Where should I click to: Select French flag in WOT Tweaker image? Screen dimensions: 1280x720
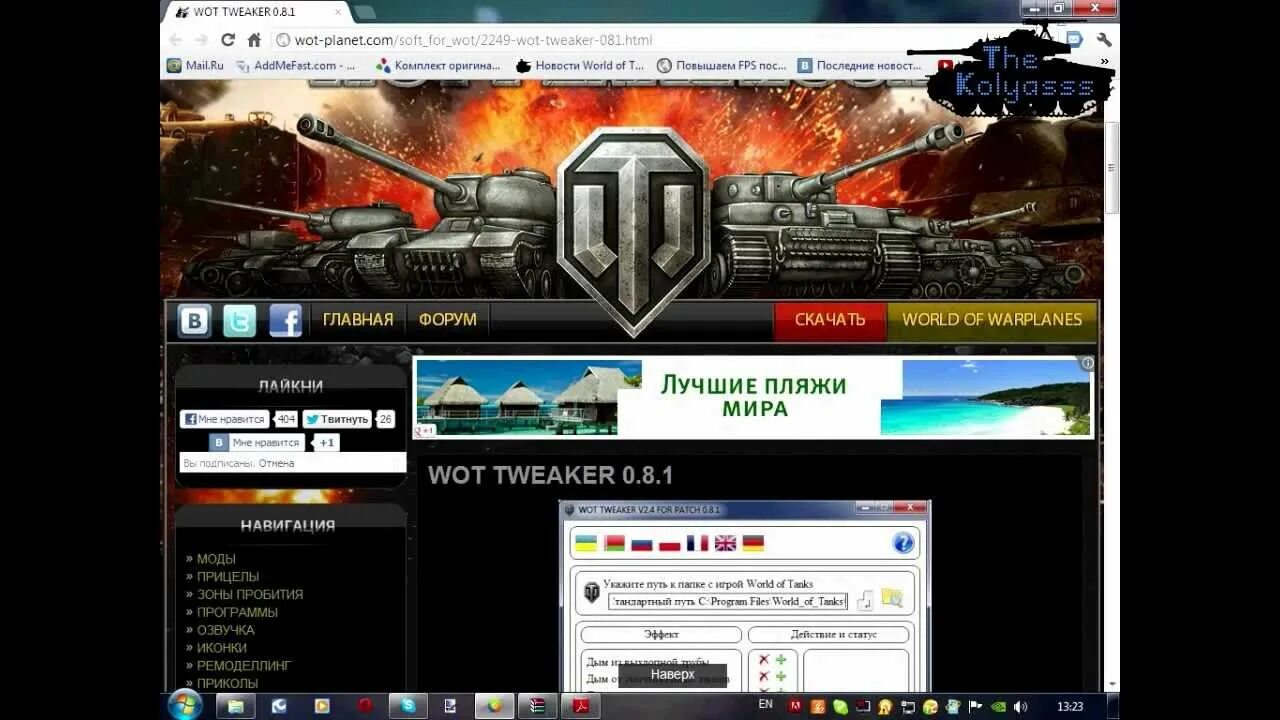coord(697,543)
